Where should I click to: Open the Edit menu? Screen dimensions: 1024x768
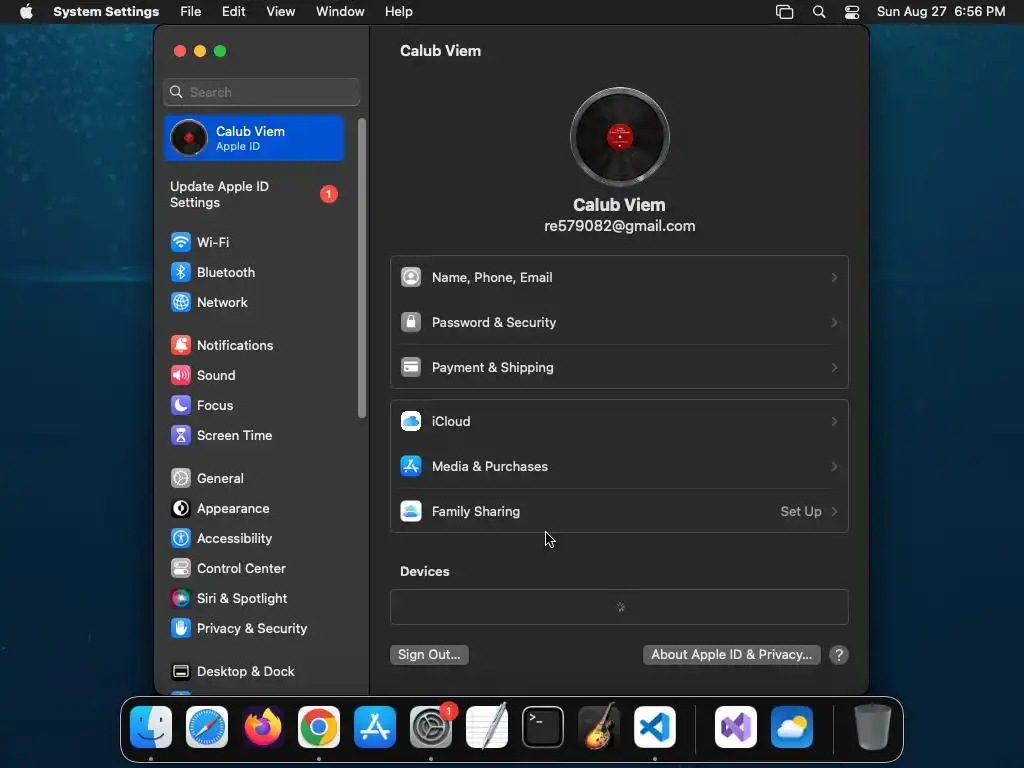click(234, 12)
